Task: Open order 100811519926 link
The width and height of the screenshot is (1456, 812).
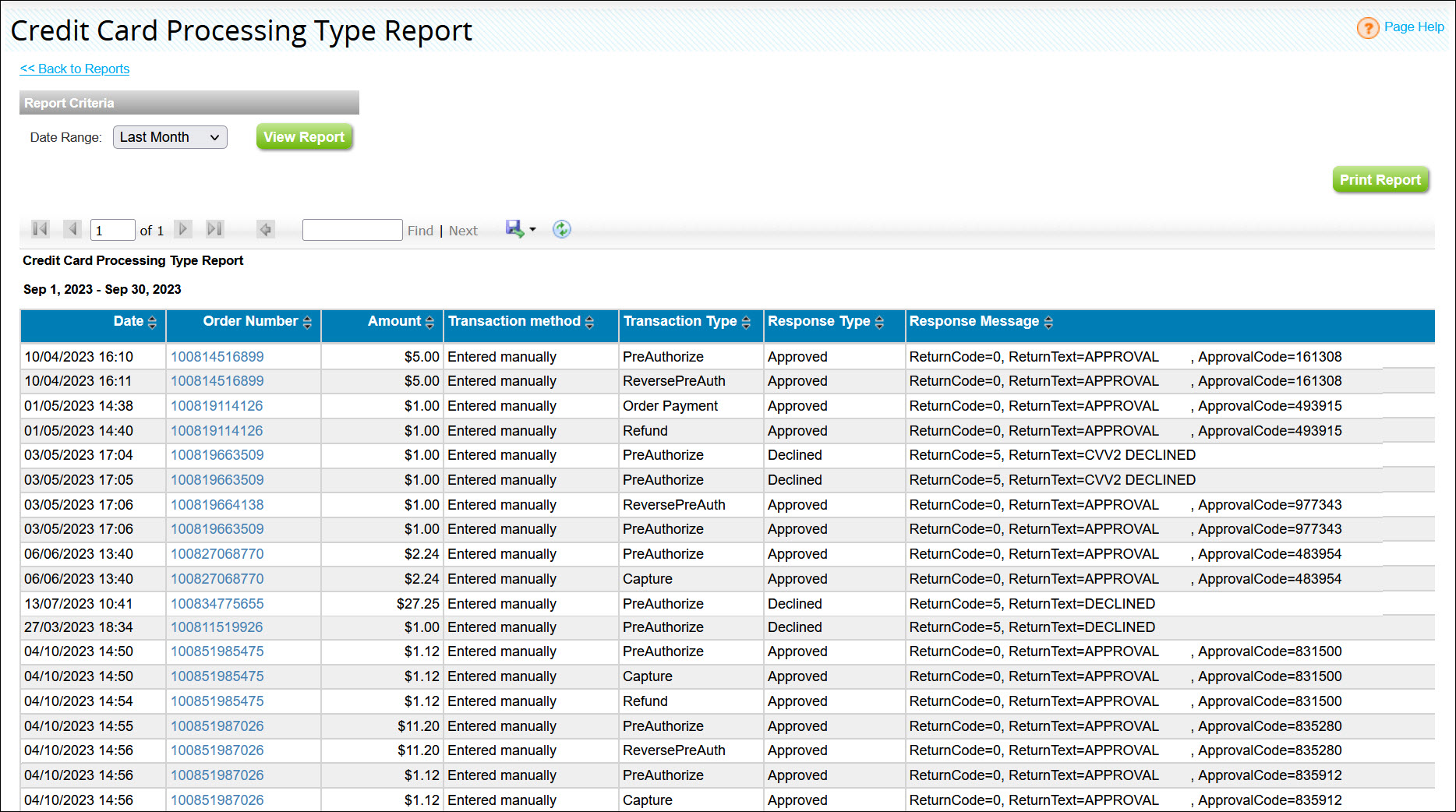Action: click(x=217, y=627)
